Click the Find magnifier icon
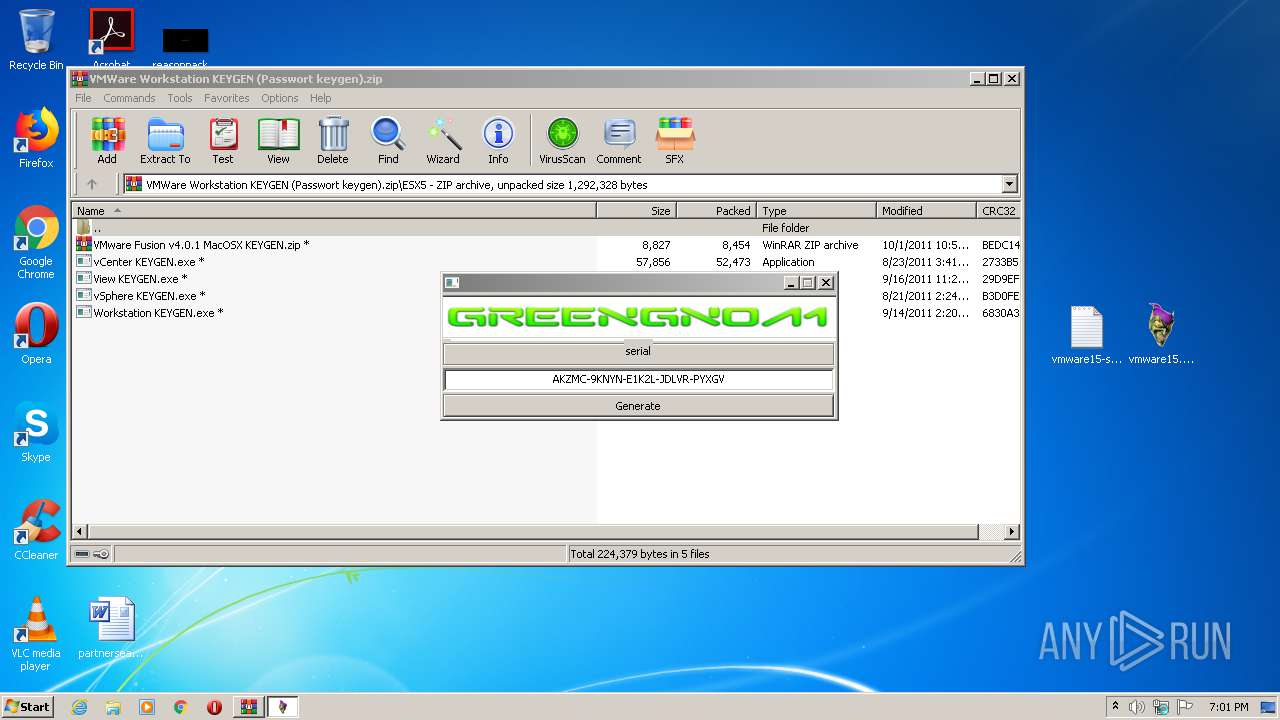Screen dimensions: 1280x720 click(388, 140)
